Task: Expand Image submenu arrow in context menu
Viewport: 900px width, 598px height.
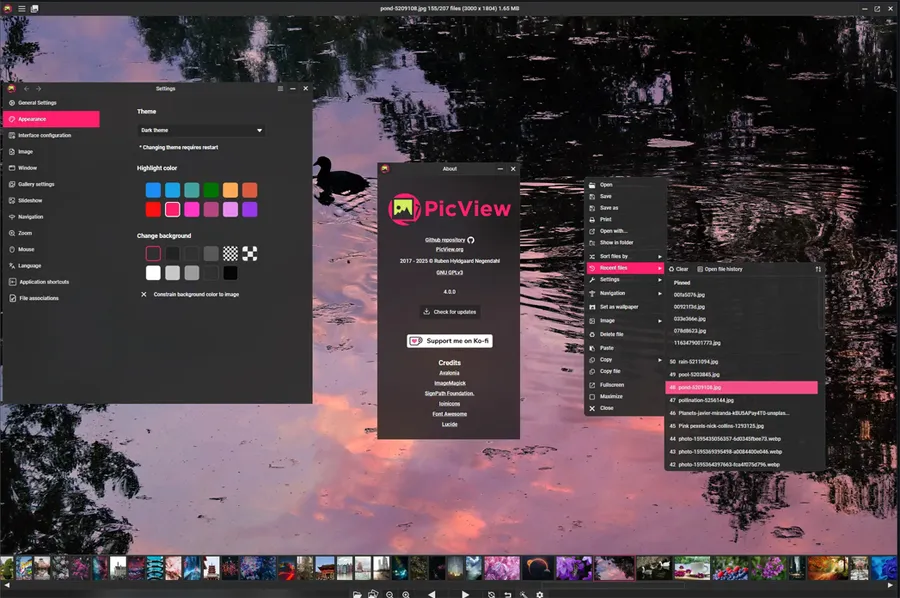Action: coord(660,321)
